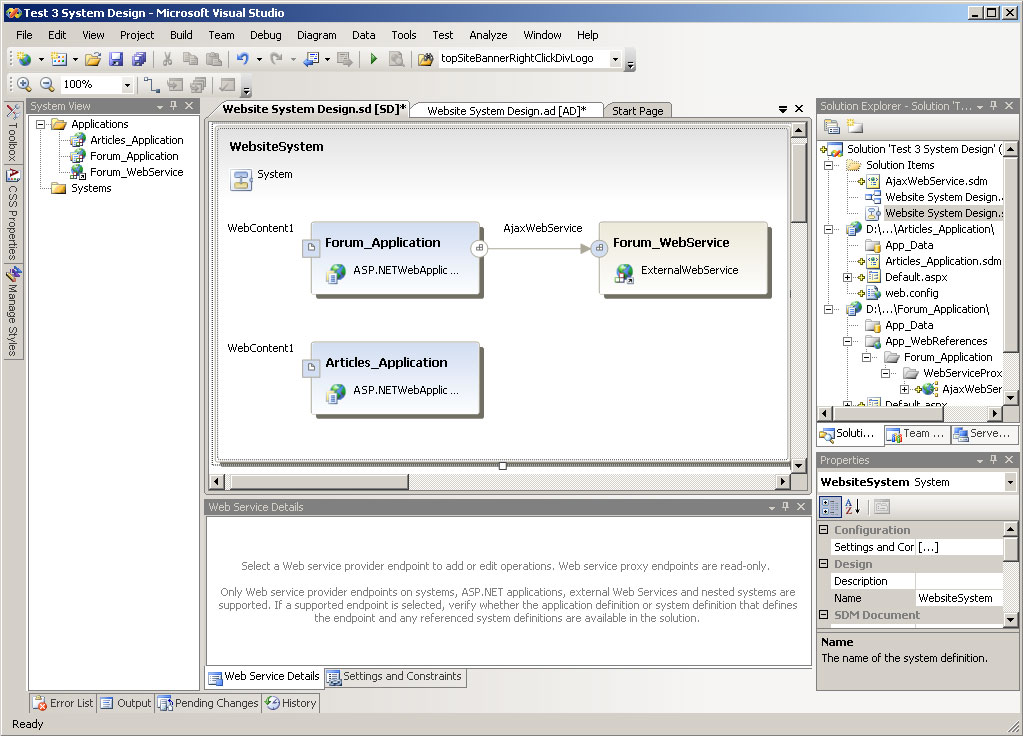Viewport: 1023px width, 736px height.
Task: Open the Manage Styles side panel
Action: pos(12,311)
